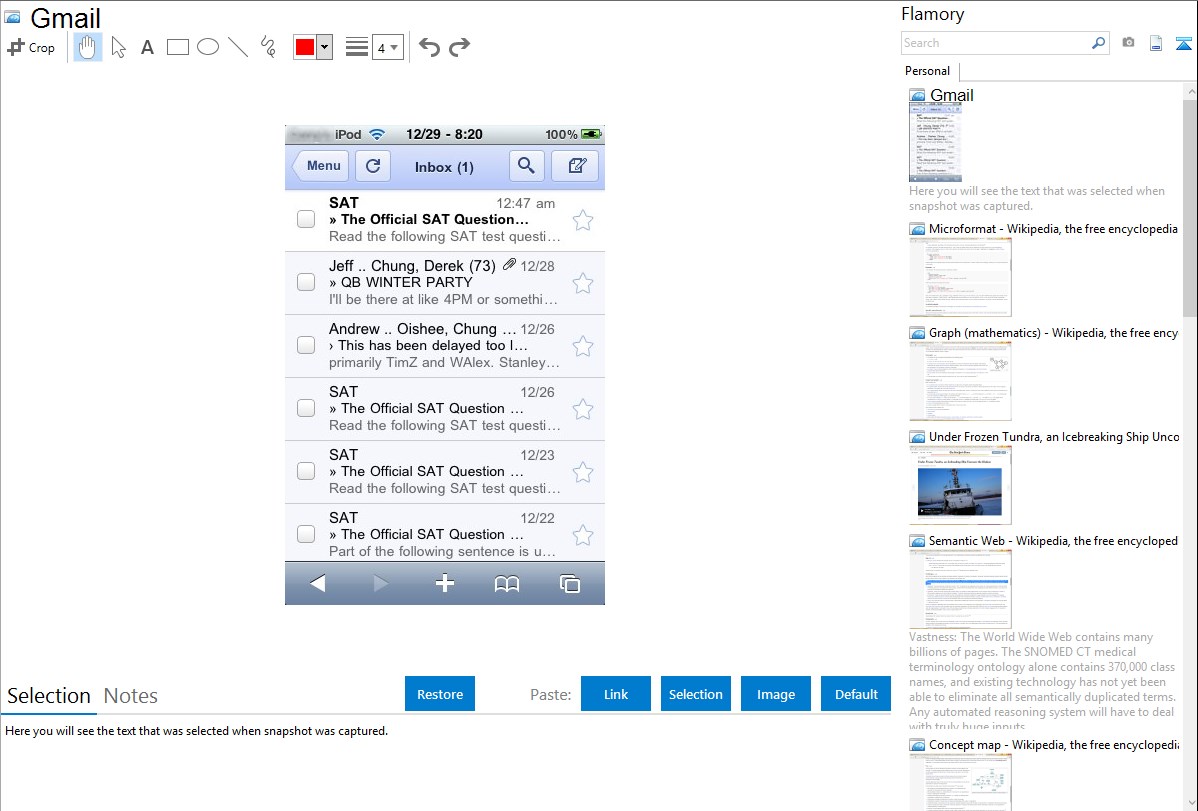The width and height of the screenshot is (1198, 811).
Task: Select the text annotation tool
Action: pyautogui.click(x=147, y=47)
